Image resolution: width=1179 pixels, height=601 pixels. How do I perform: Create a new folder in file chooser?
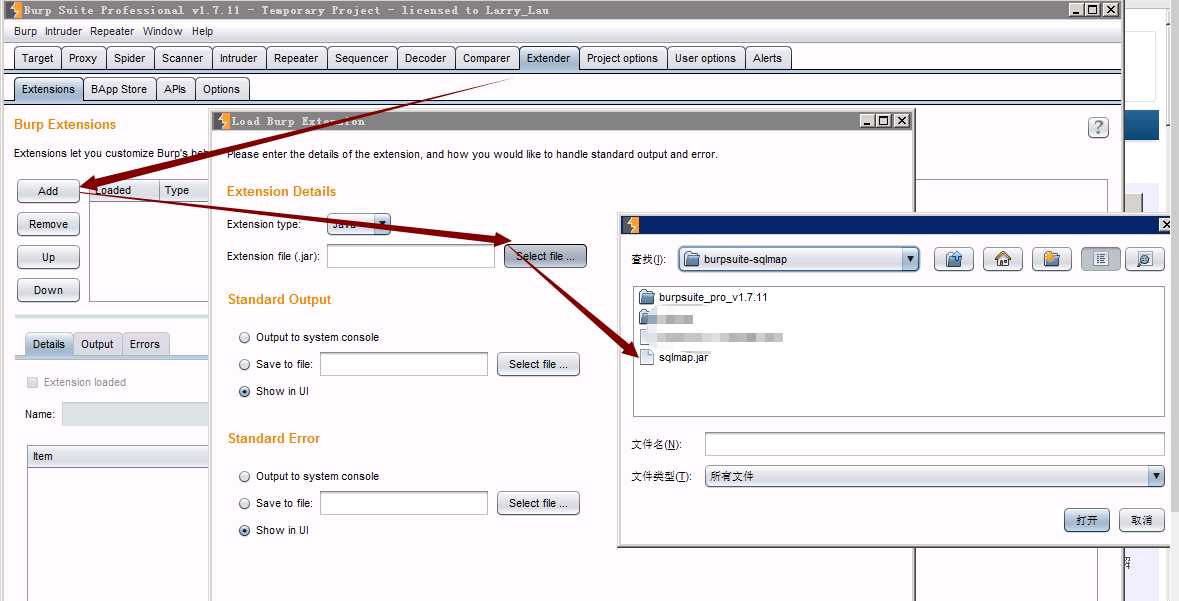click(1051, 260)
